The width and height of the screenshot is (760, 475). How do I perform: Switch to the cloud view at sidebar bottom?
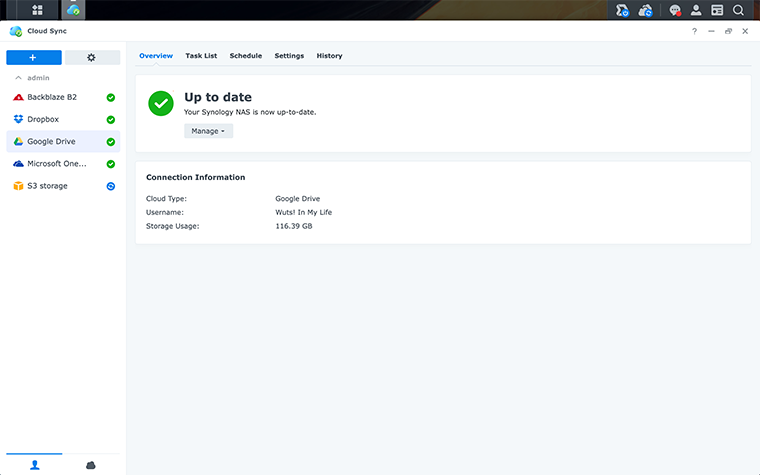pos(91,465)
